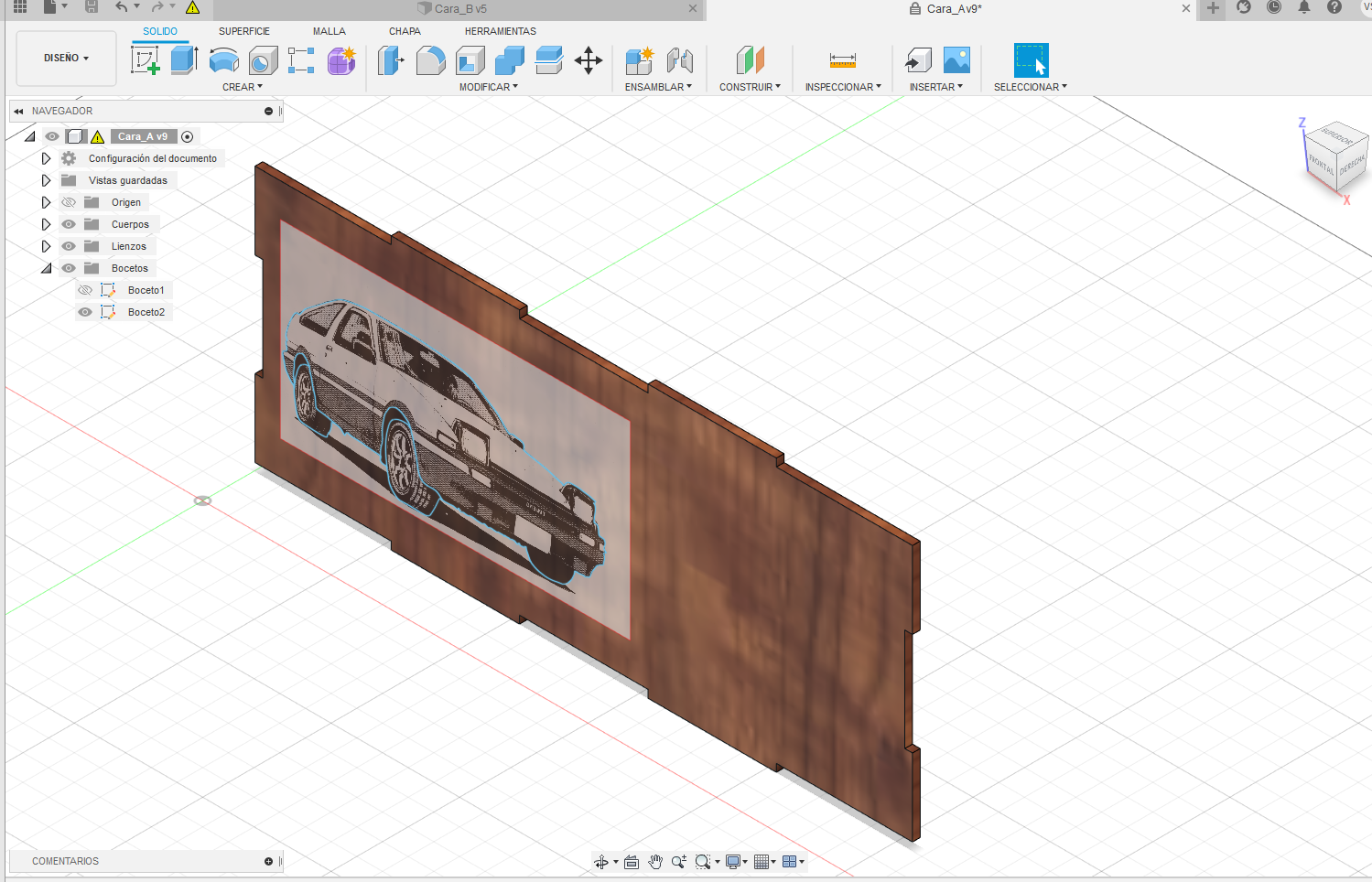
Task: Open the CREAR dropdown menu
Action: click(243, 87)
